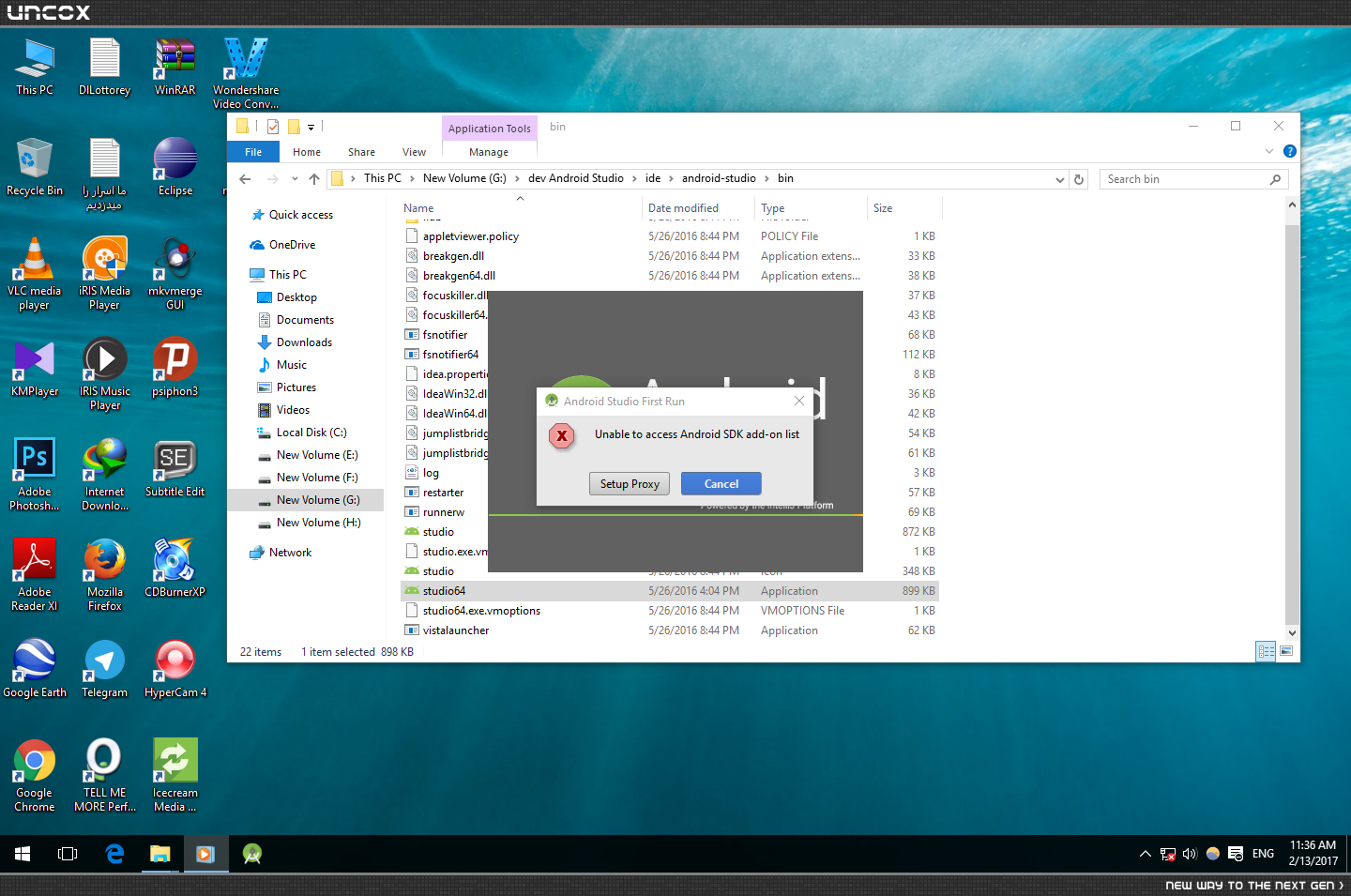The image size is (1351, 896).
Task: Open Customize Quick Access Toolbar dropdown
Action: click(x=311, y=127)
